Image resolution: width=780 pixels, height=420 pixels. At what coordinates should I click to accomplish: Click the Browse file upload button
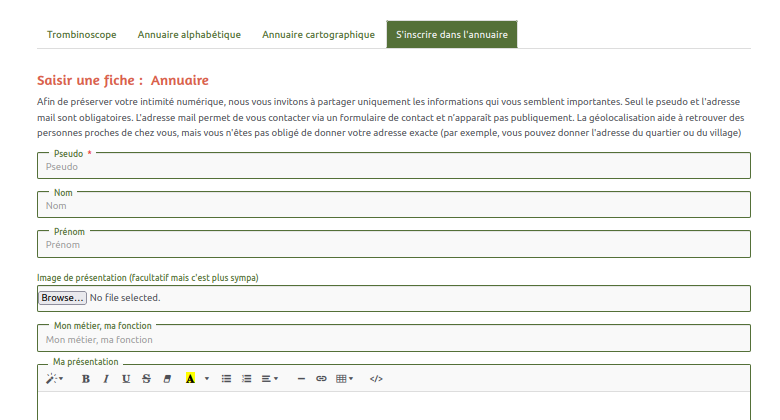(62, 298)
